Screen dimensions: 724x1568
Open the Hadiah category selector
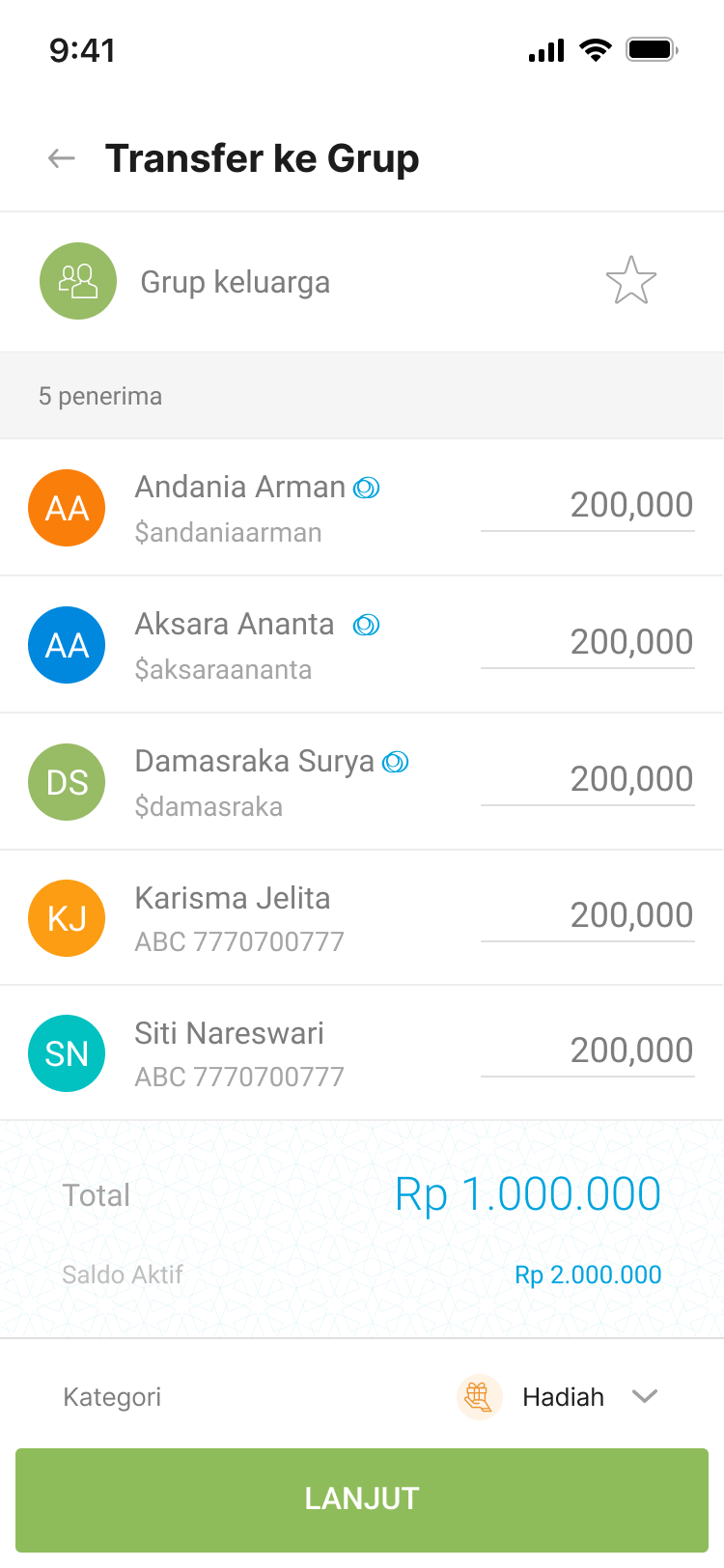(x=563, y=1397)
